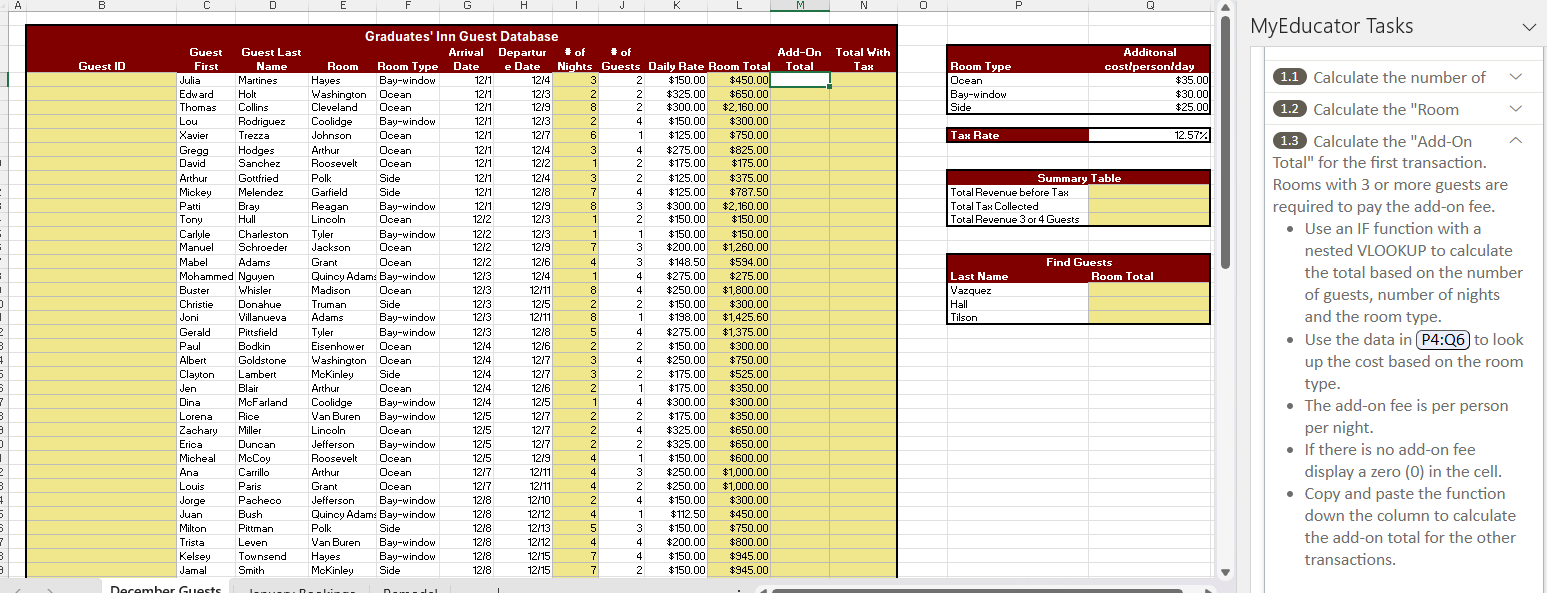Click the Additonal cost/person/day header
Viewport: 1547px width, 593px height.
(x=1149, y=59)
